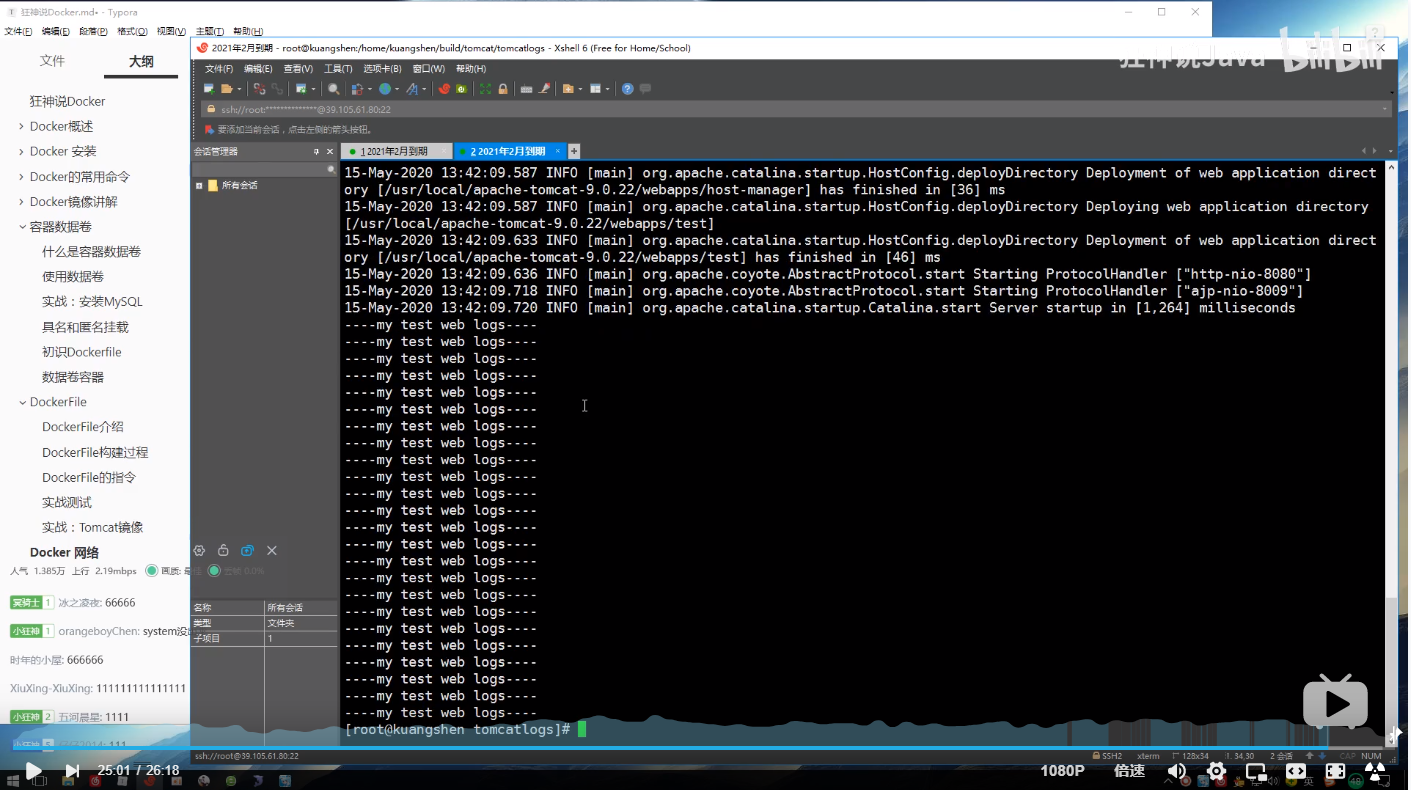The height and width of the screenshot is (790, 1411).
Task: Click the speech bubble icon in Xshell toolbar
Action: point(645,89)
